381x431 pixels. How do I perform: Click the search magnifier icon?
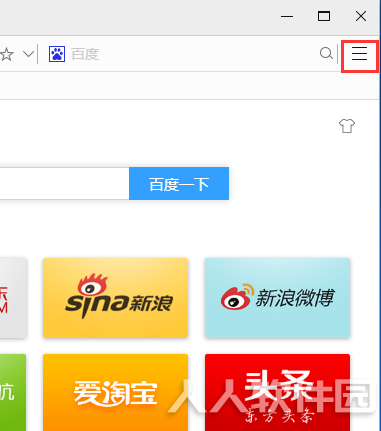point(326,53)
